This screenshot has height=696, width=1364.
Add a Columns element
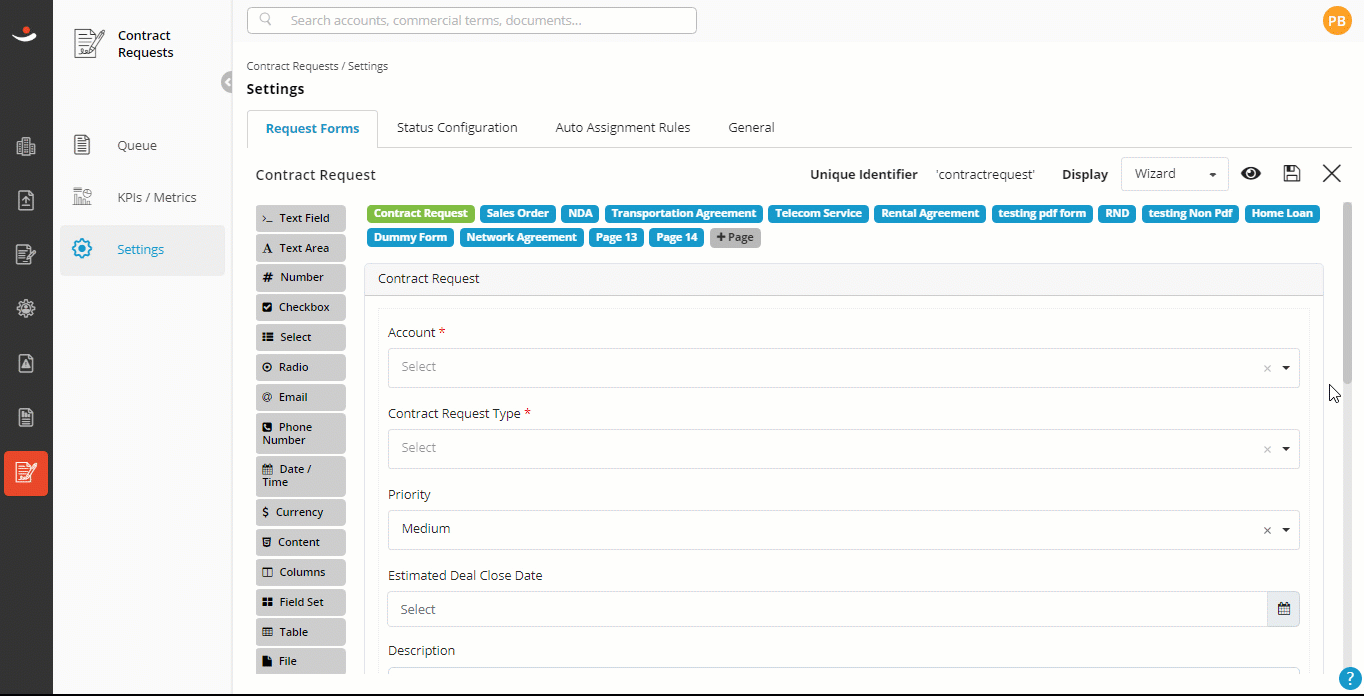click(x=301, y=572)
